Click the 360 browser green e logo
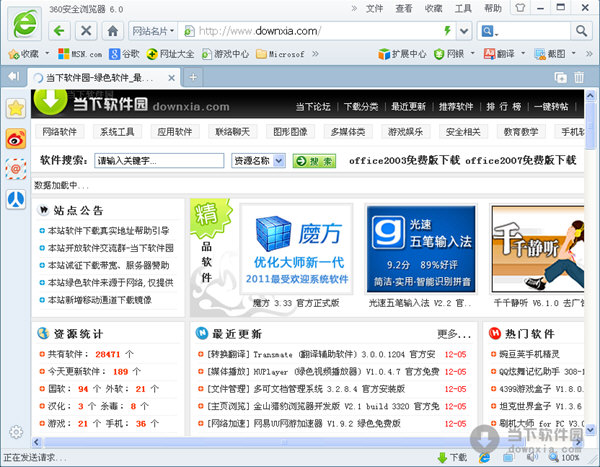The width and height of the screenshot is (600, 467). coord(24,24)
